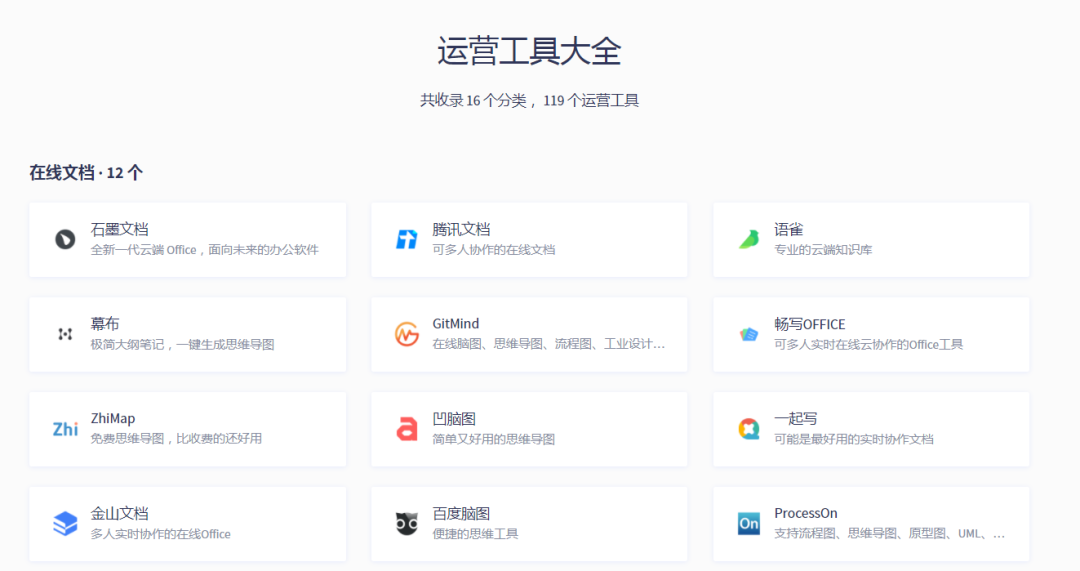1080x571 pixels.
Task: Click section heading 在线文档 · 12 个
Action: 85,172
